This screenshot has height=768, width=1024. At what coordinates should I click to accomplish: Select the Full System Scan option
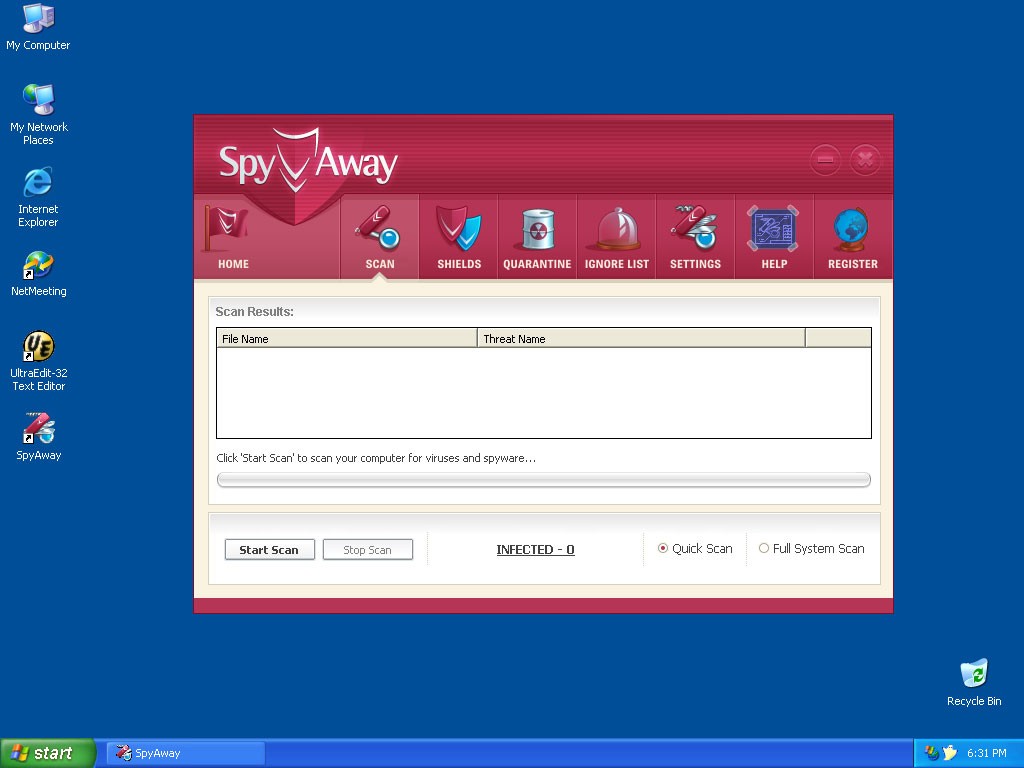[764, 549]
